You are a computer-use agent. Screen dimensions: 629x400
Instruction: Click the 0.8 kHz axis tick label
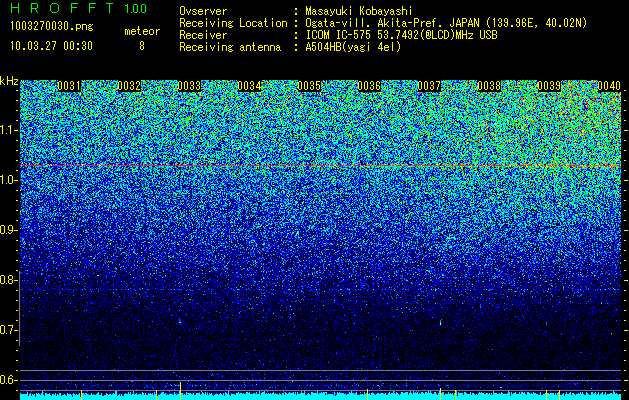coord(9,280)
